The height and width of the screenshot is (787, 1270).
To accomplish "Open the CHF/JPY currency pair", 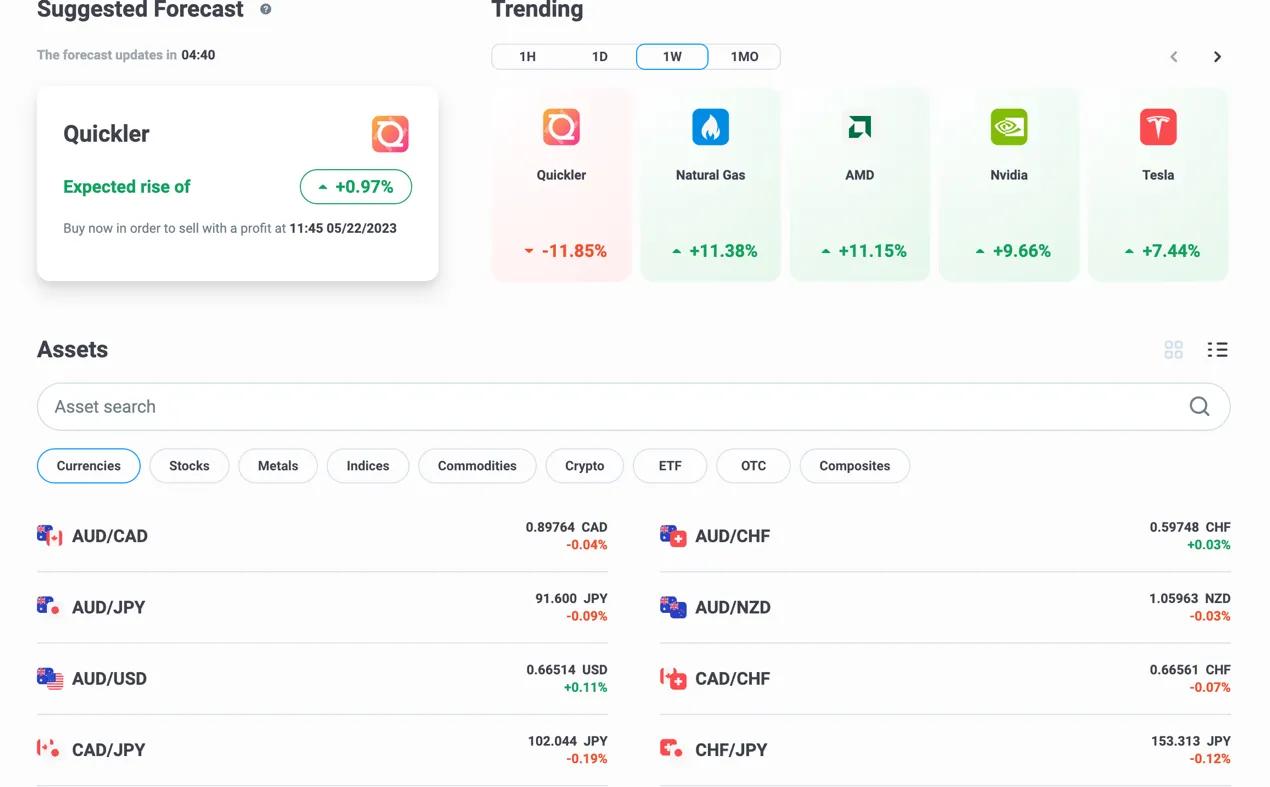I will (945, 749).
